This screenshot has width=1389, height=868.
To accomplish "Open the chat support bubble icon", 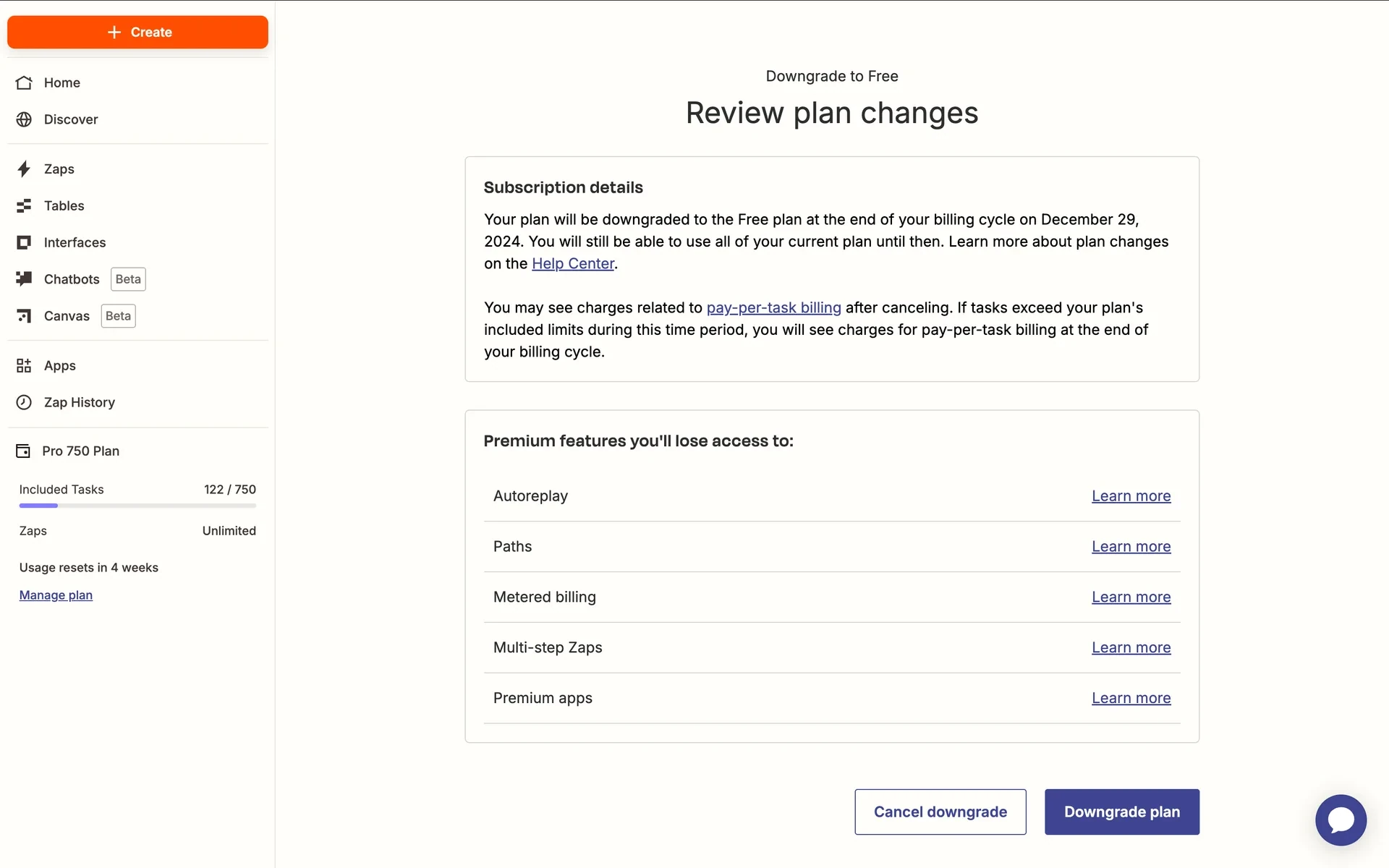I will pyautogui.click(x=1341, y=820).
